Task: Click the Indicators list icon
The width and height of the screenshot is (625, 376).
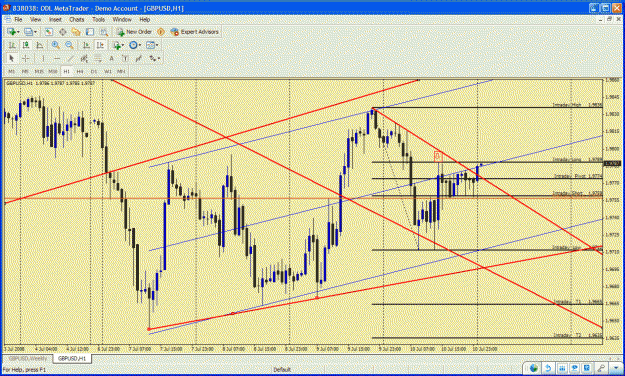Action: [x=116, y=45]
